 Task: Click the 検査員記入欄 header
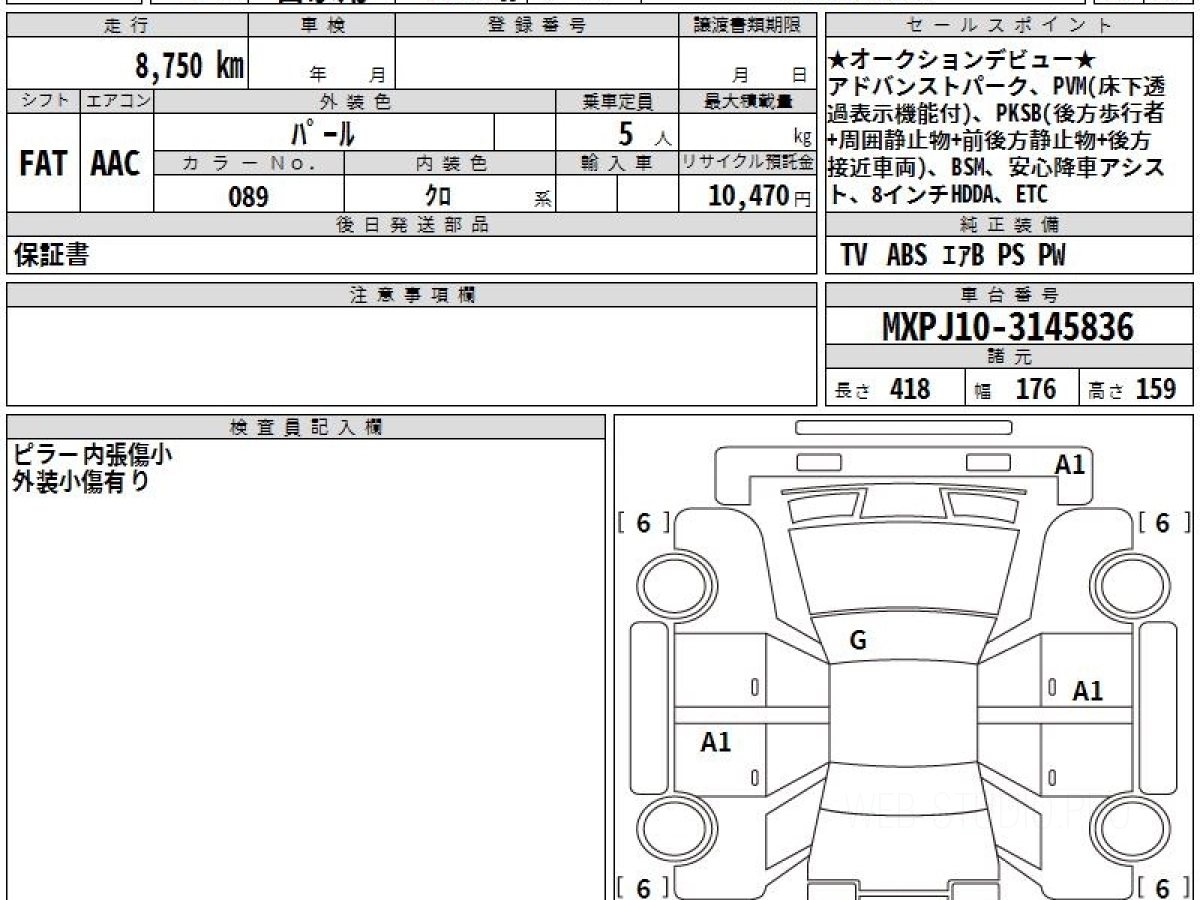pyautogui.click(x=306, y=427)
